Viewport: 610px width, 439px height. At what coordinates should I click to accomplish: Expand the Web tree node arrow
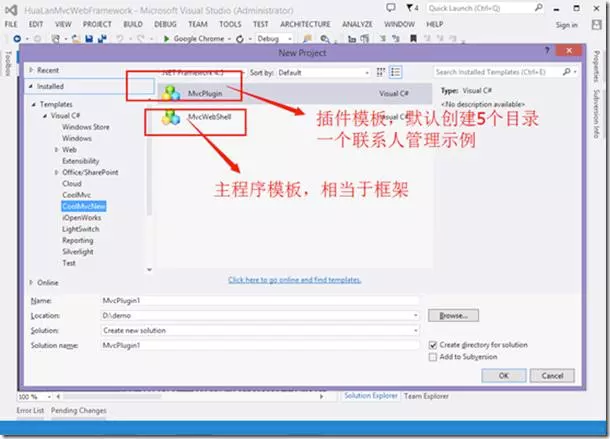(x=56, y=149)
